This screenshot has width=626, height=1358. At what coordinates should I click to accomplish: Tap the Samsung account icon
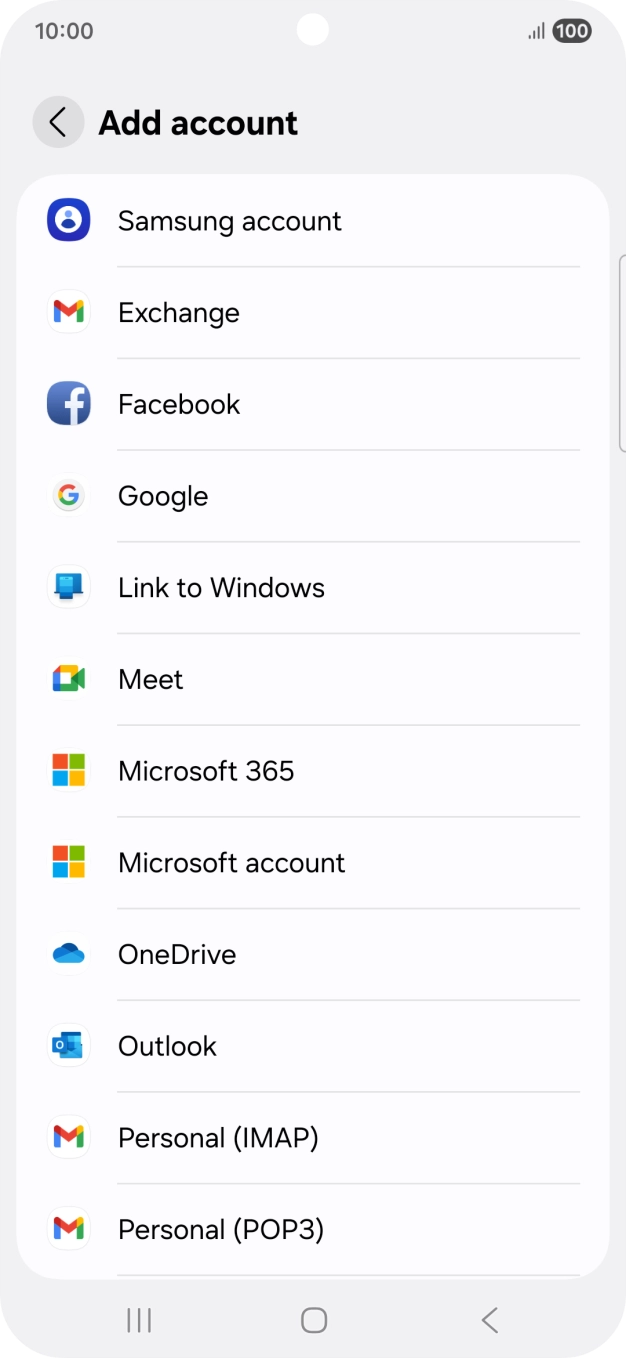click(x=69, y=221)
